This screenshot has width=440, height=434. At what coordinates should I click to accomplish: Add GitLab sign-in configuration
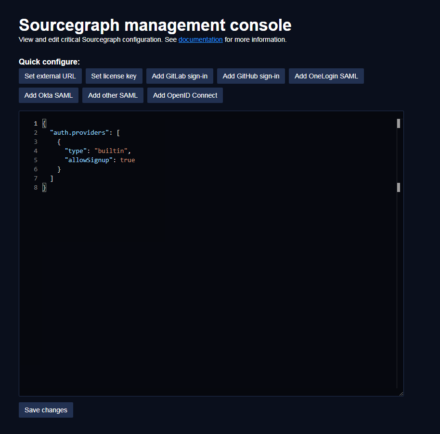point(180,76)
